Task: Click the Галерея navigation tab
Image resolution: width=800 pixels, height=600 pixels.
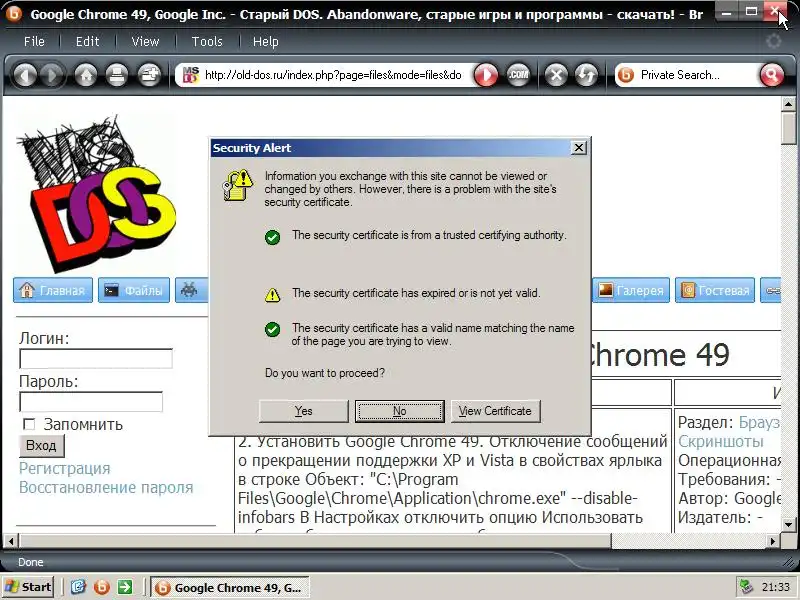Action: [x=631, y=290]
